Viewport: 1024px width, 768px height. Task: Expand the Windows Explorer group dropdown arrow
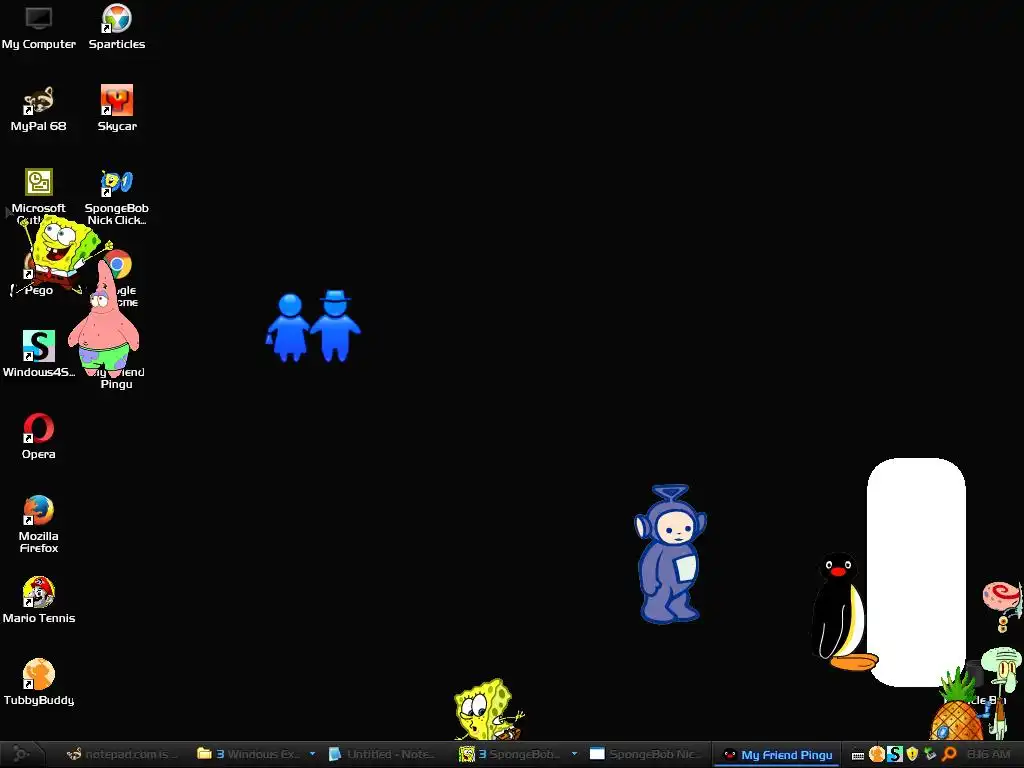click(x=312, y=754)
